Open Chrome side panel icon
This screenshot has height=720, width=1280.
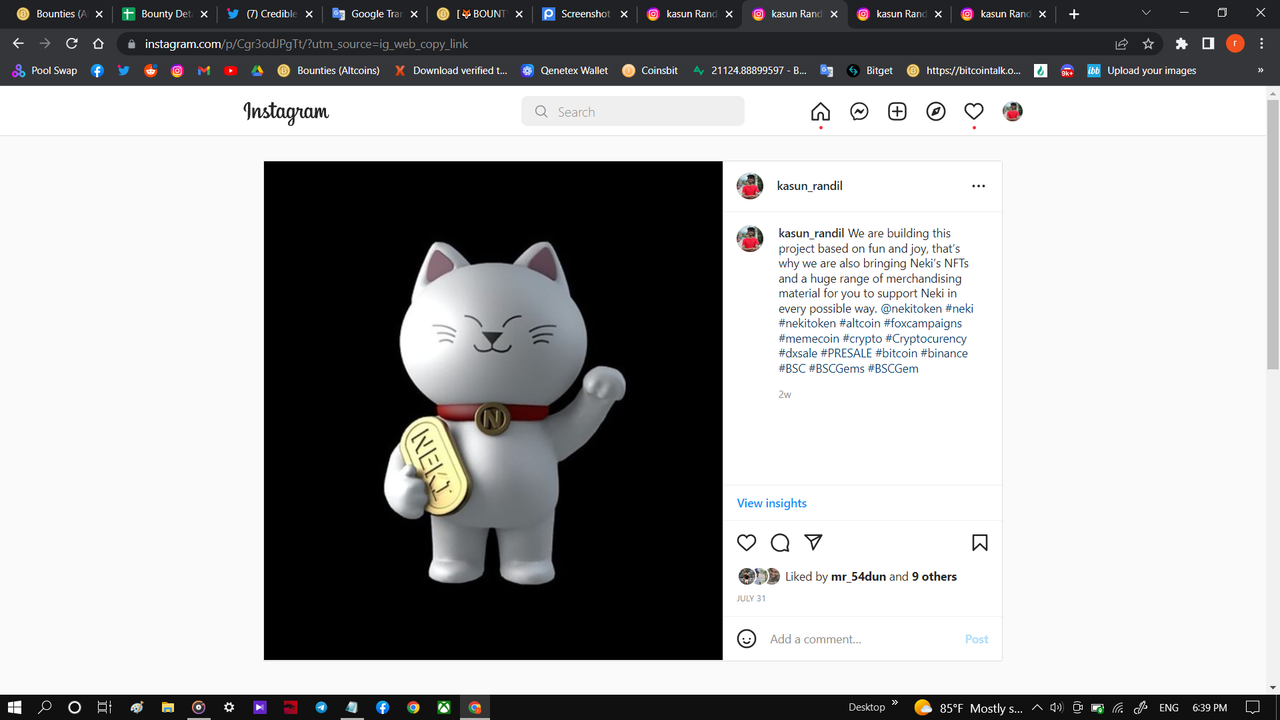pos(1208,44)
